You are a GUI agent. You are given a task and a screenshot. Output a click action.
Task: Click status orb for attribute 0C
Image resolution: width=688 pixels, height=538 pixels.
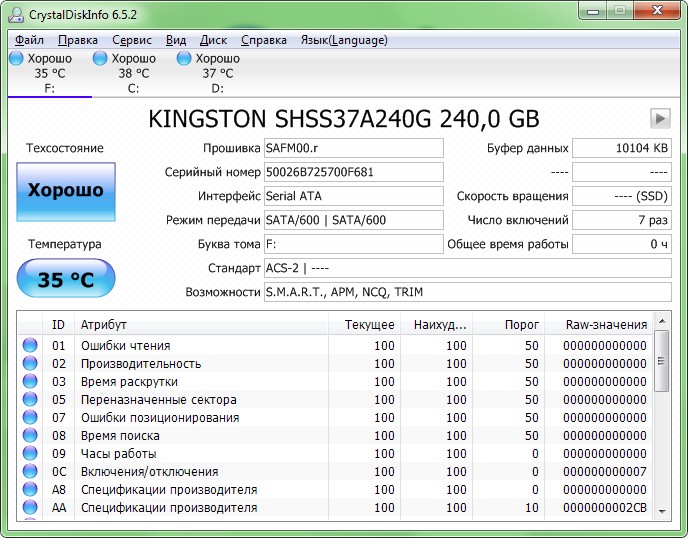coord(30,471)
